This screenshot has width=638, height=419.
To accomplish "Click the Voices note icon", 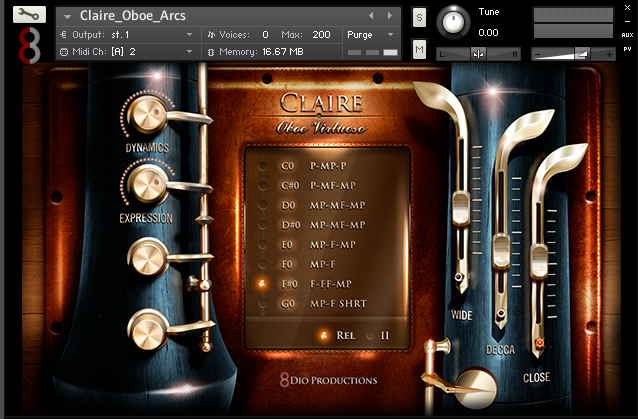I will click(211, 35).
